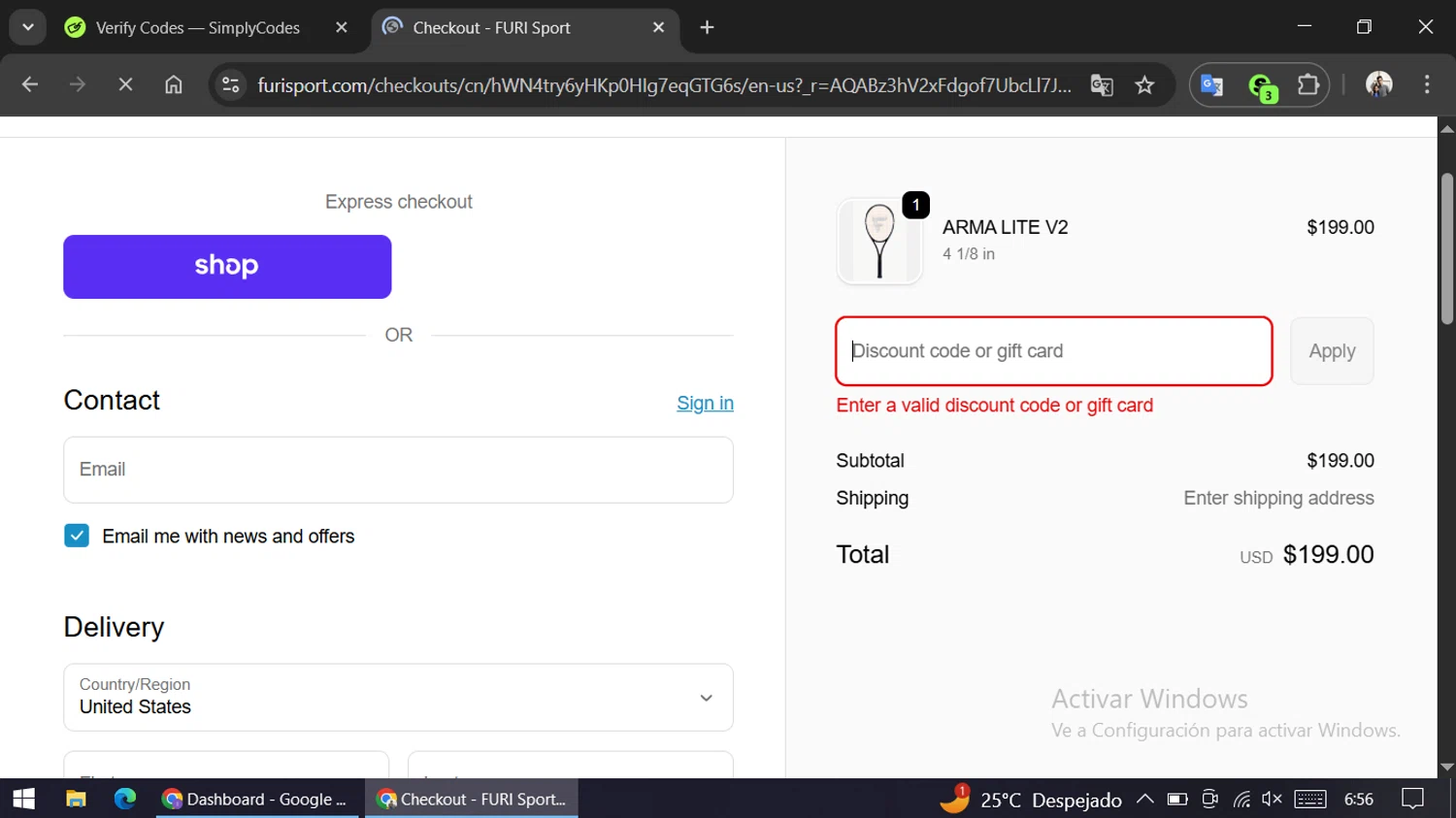Go back to the previous page
Screen dimensions: 1456x818
(x=30, y=85)
